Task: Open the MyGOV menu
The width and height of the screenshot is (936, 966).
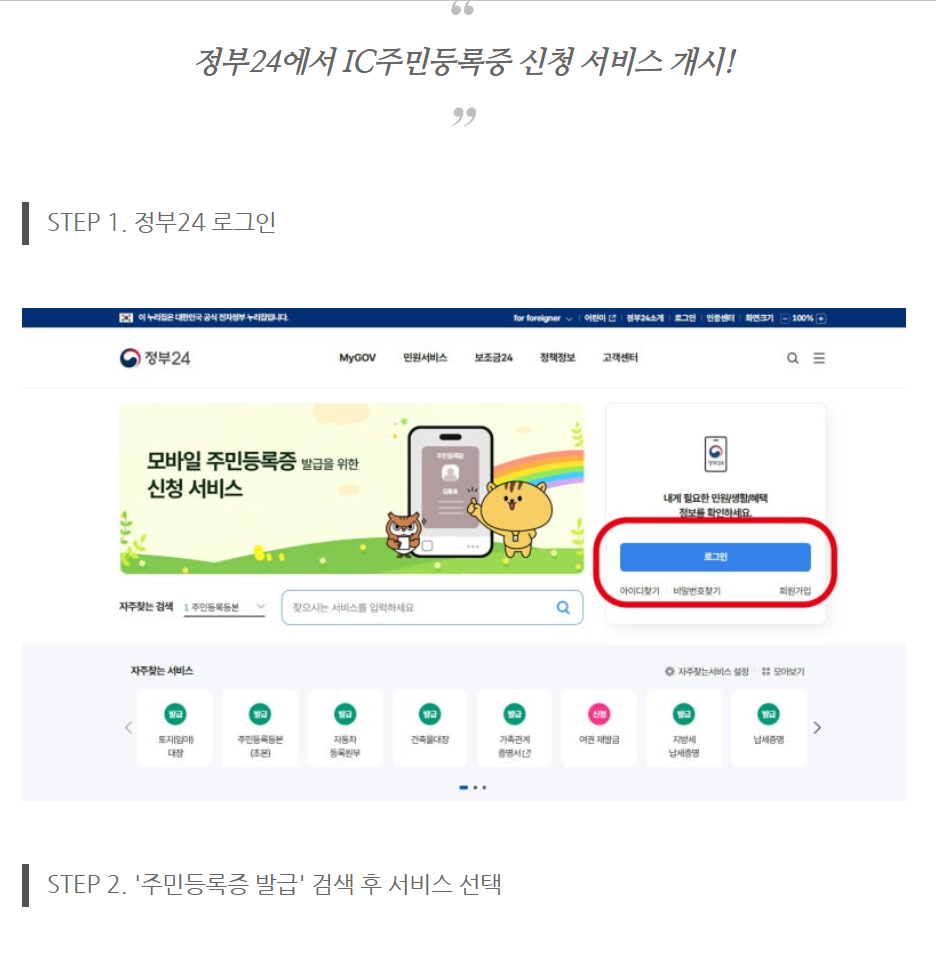Action: (357, 358)
